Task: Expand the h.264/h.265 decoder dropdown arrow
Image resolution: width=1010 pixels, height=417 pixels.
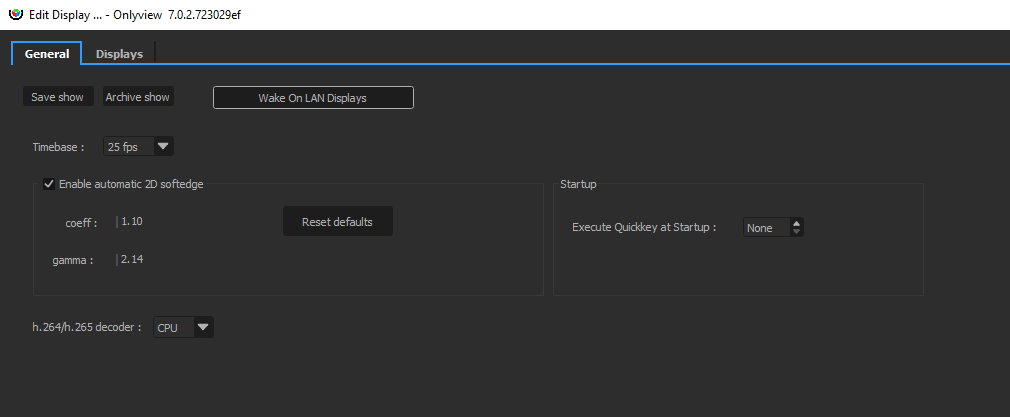Action: (x=203, y=327)
